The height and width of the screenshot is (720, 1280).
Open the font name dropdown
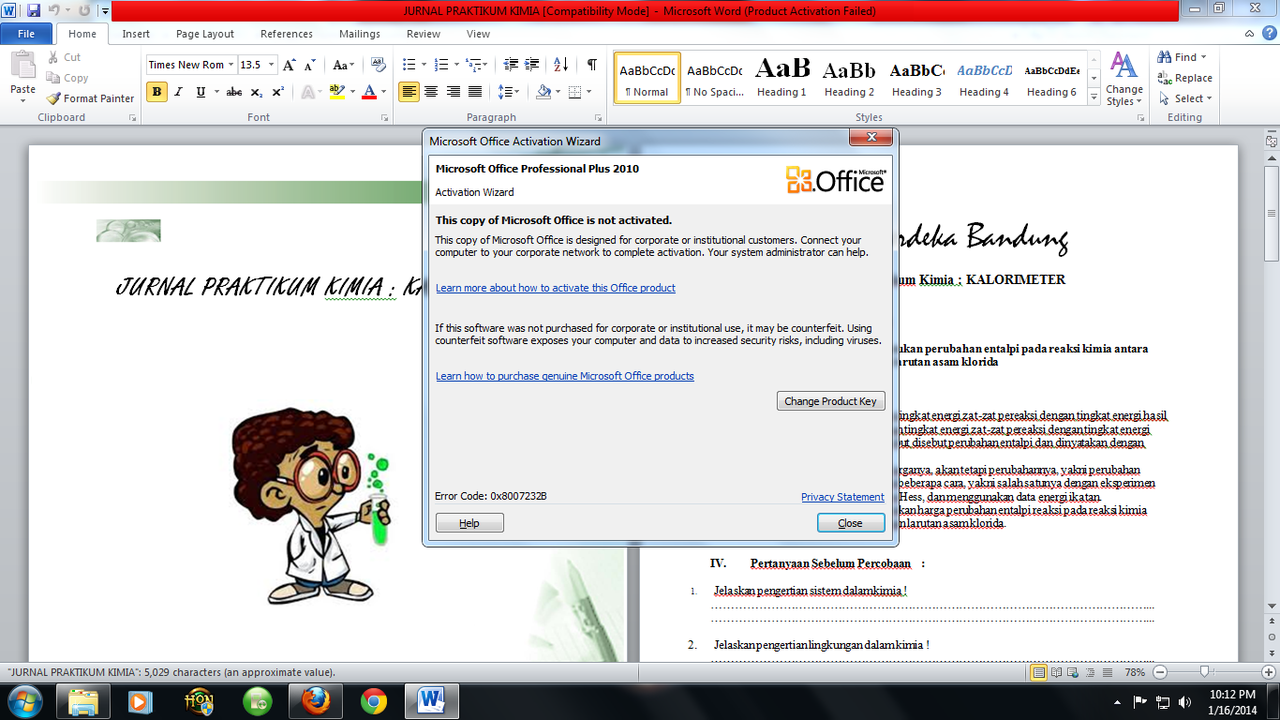[231, 65]
